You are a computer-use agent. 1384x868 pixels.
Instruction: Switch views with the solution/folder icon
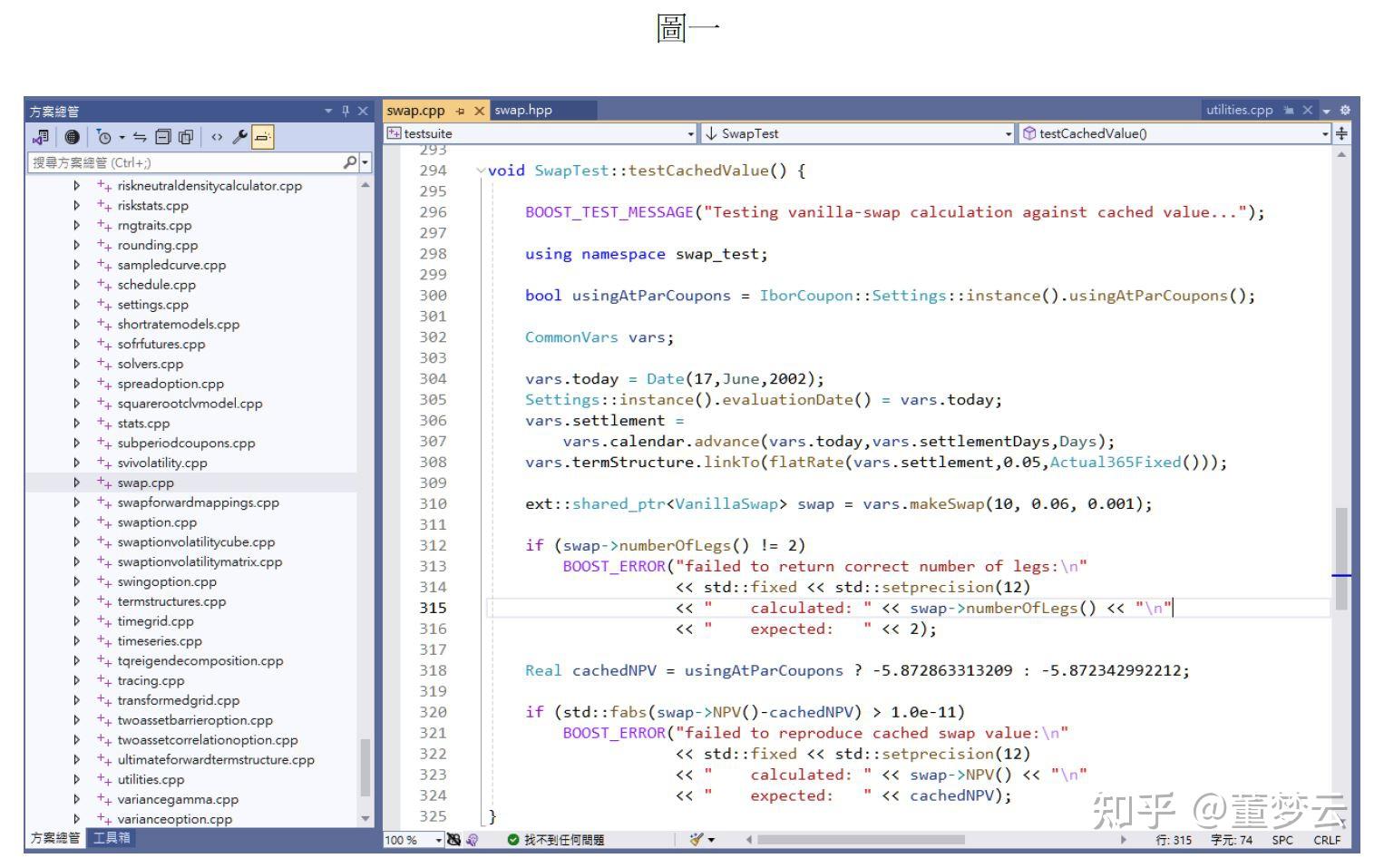point(41,137)
